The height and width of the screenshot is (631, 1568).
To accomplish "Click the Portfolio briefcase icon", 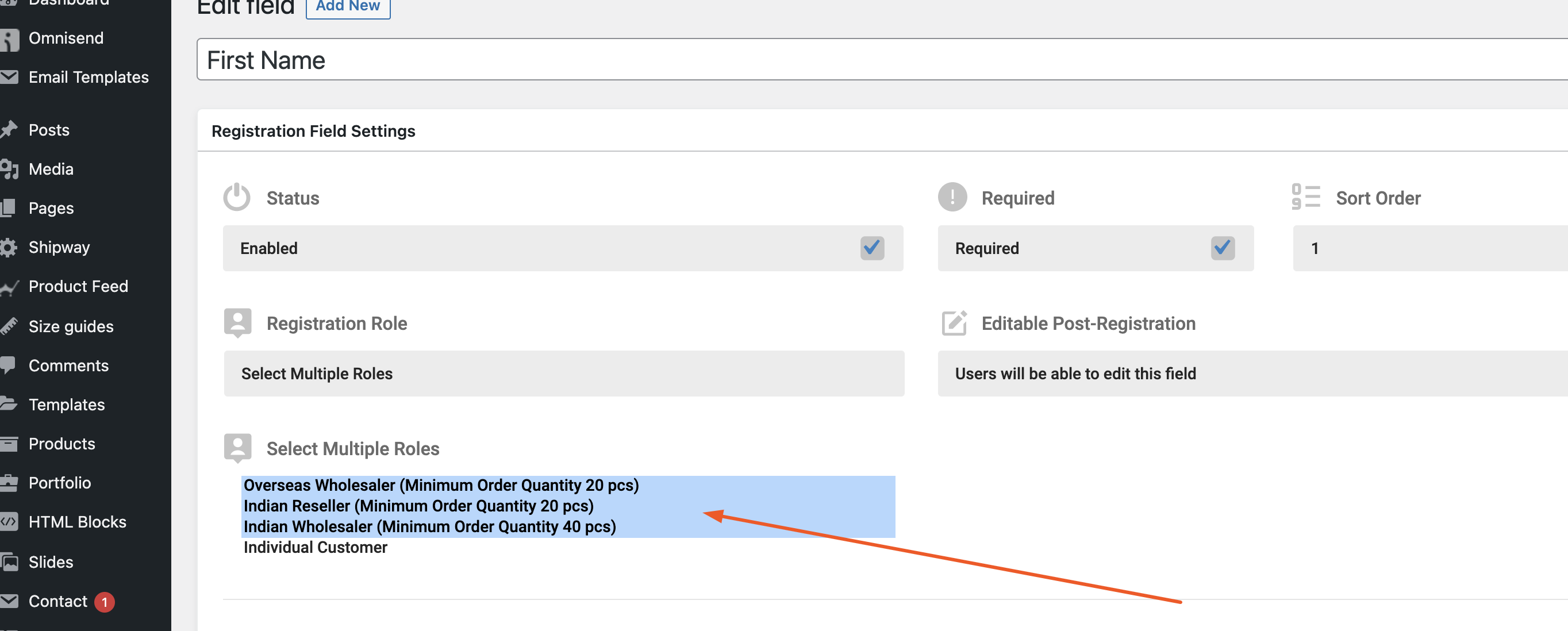I will [x=9, y=483].
